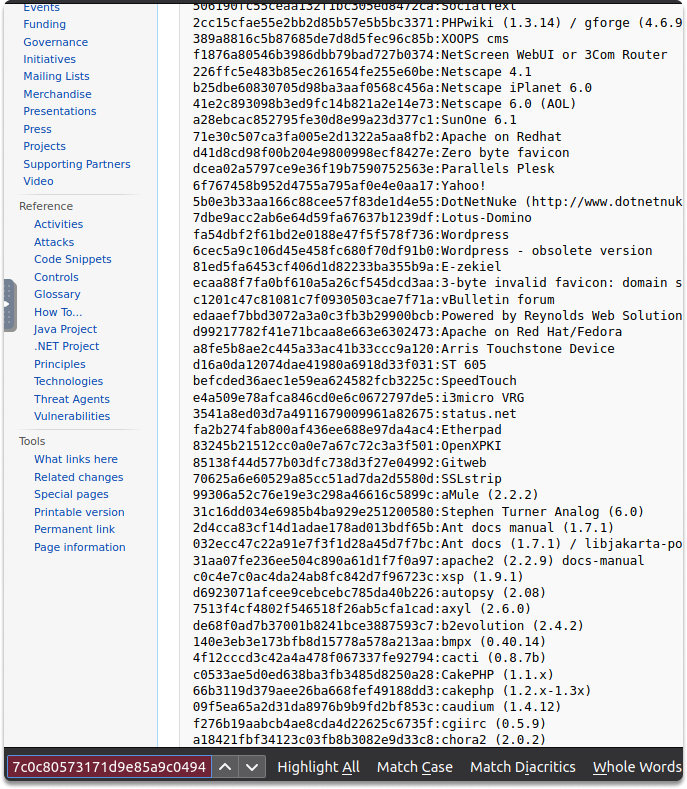Open the Threat Agents link
The height and width of the screenshot is (789, 687).
coord(71,400)
